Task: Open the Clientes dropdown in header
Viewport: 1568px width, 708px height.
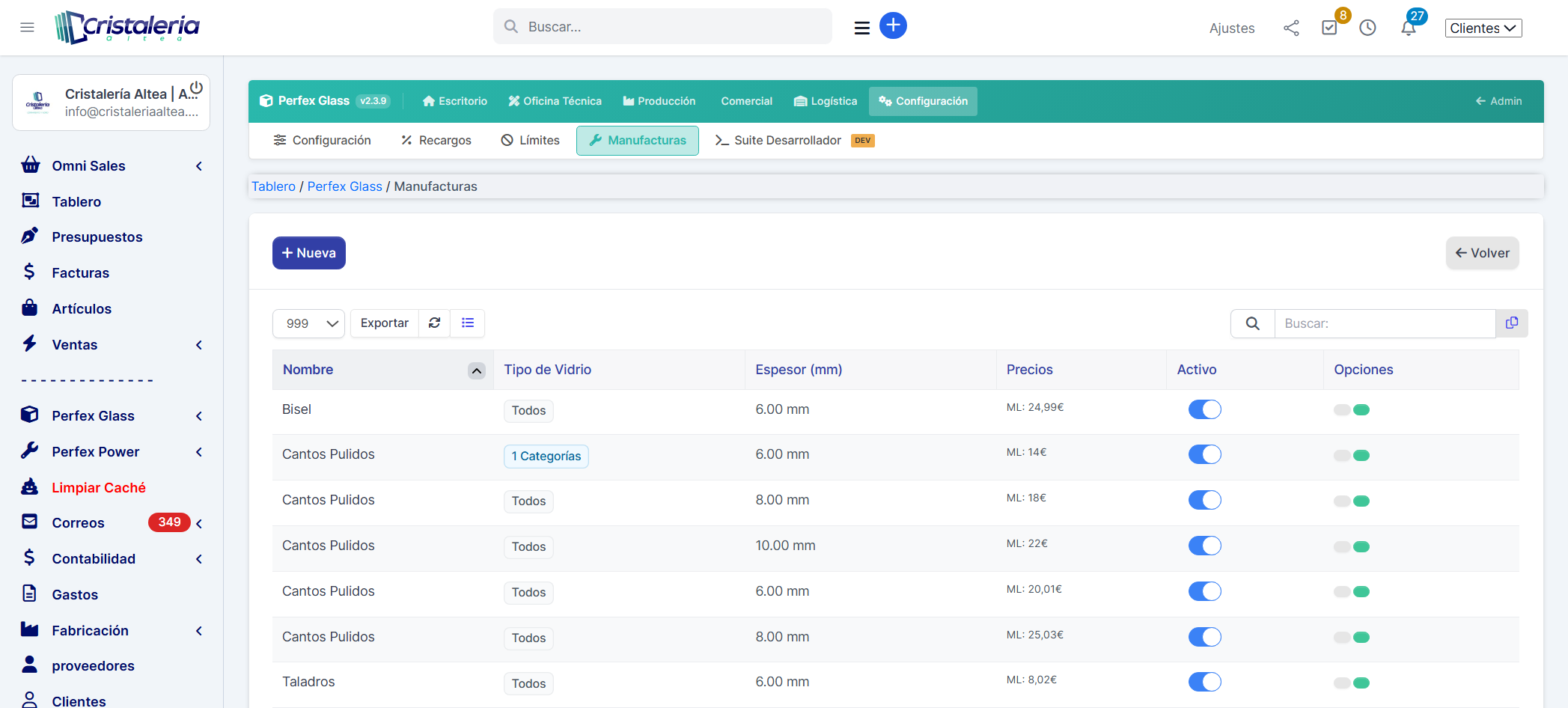Action: [x=1483, y=28]
